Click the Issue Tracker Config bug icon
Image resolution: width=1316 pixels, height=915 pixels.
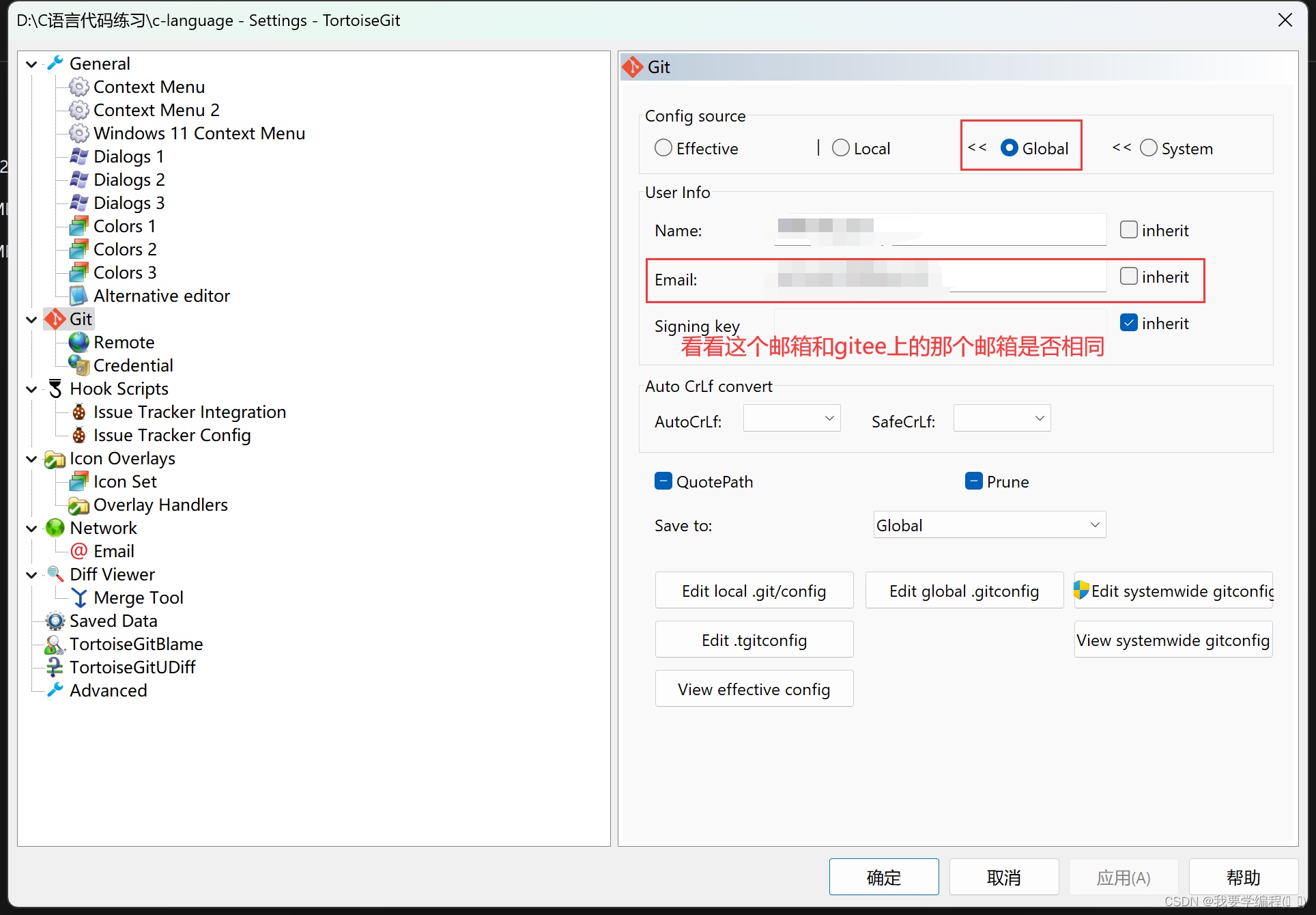[79, 435]
